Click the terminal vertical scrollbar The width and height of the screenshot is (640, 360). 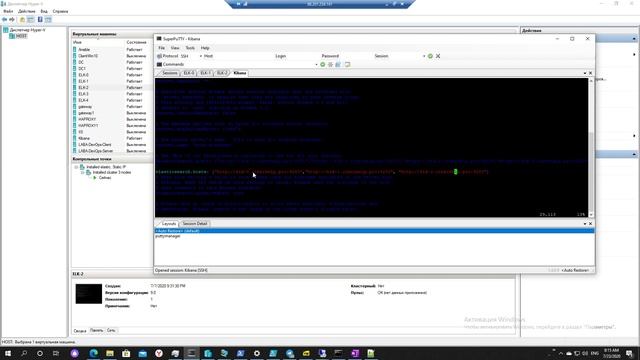coord(591,147)
